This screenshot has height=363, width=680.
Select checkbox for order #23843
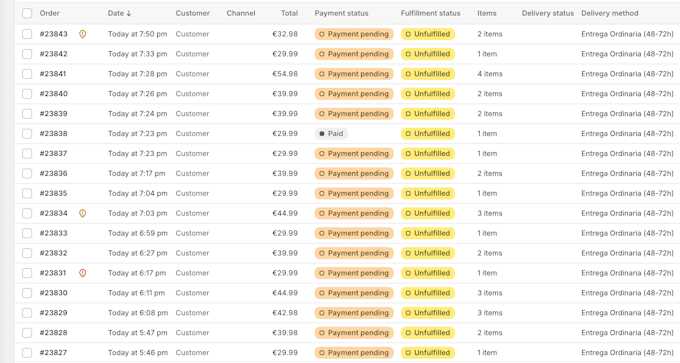click(x=27, y=34)
